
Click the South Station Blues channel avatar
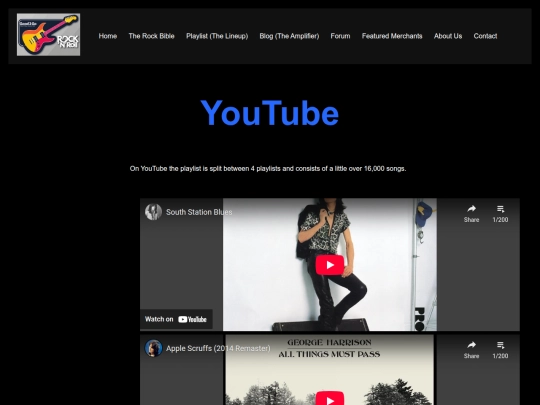153,212
